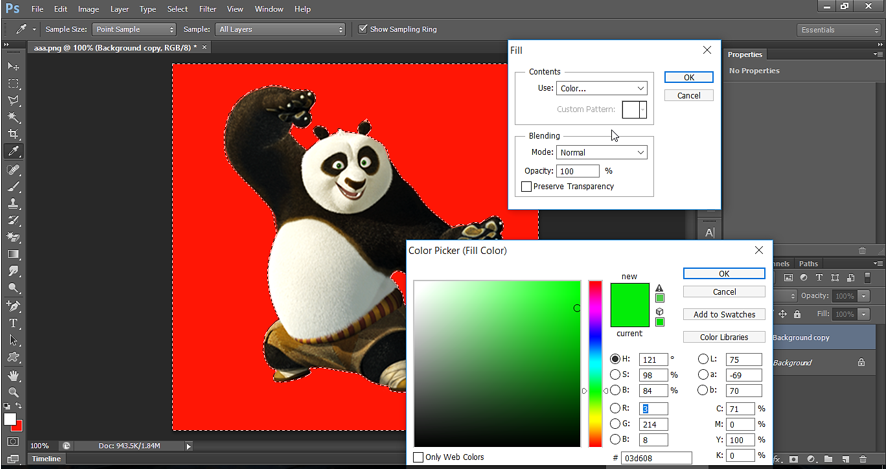887x472 pixels.
Task: Select the Gradient tool
Action: [x=13, y=254]
